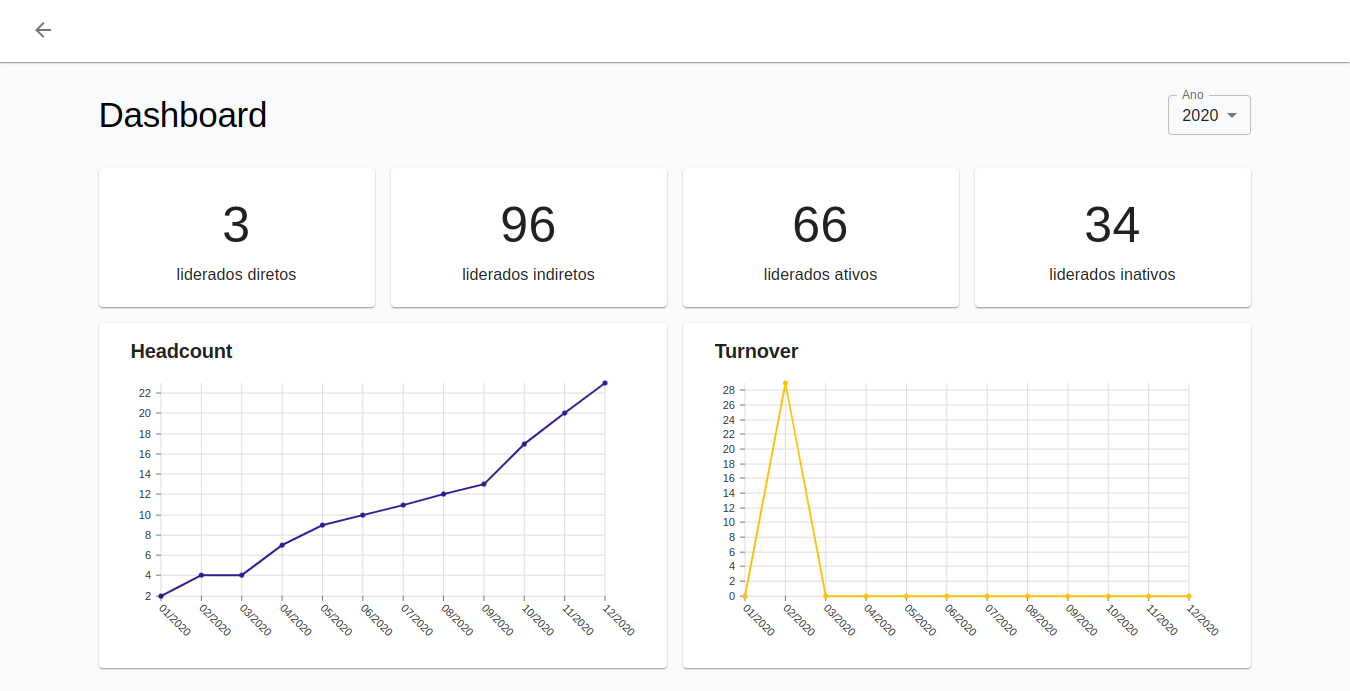Select the liderados inativos card
This screenshot has height=691, width=1350.
1113,237
